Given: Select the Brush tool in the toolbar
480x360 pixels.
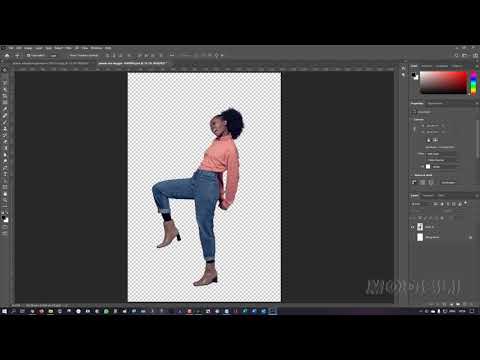Looking at the screenshot, I should tap(5, 122).
